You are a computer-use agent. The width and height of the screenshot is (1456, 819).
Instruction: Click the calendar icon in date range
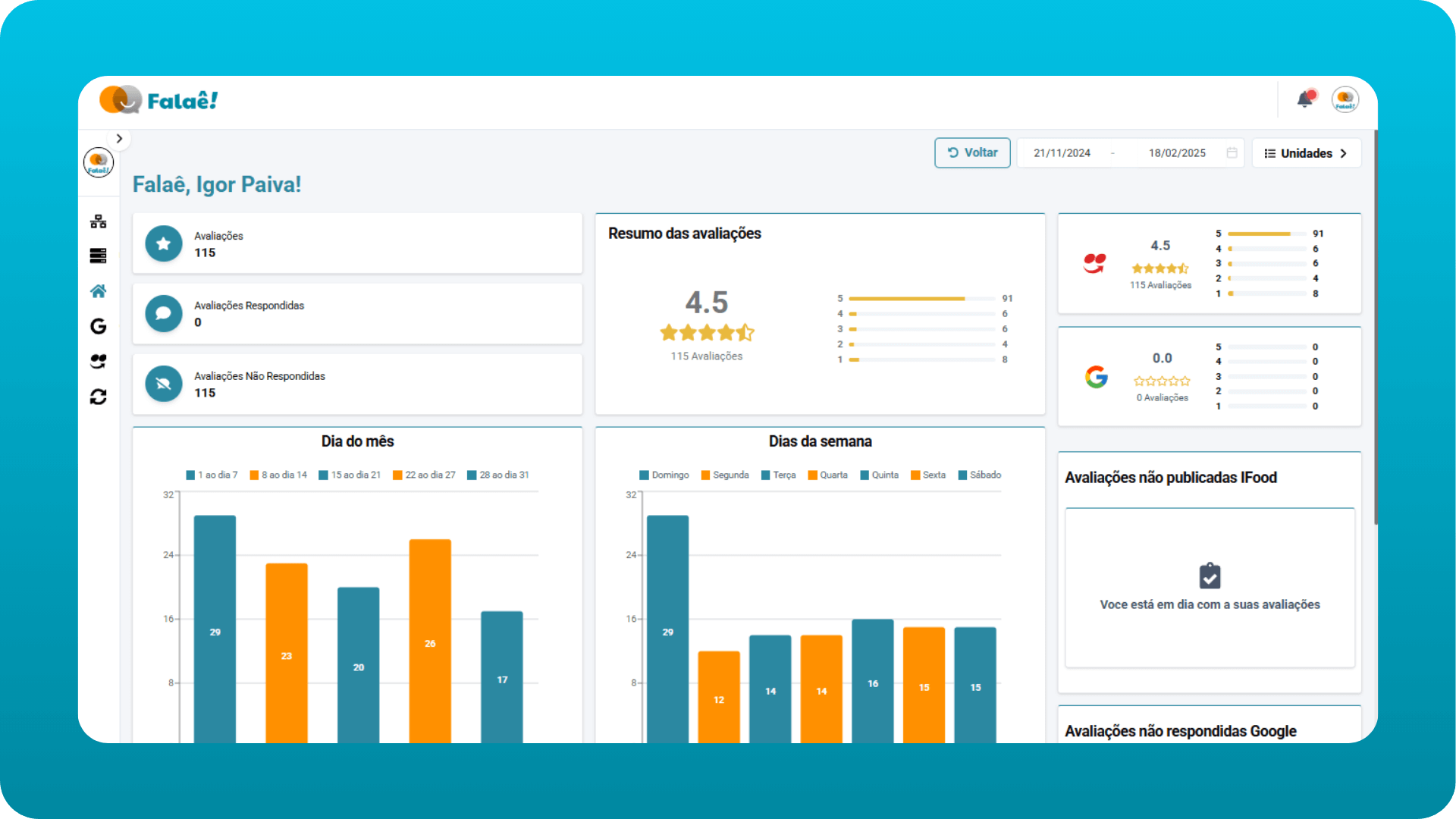(x=1232, y=153)
